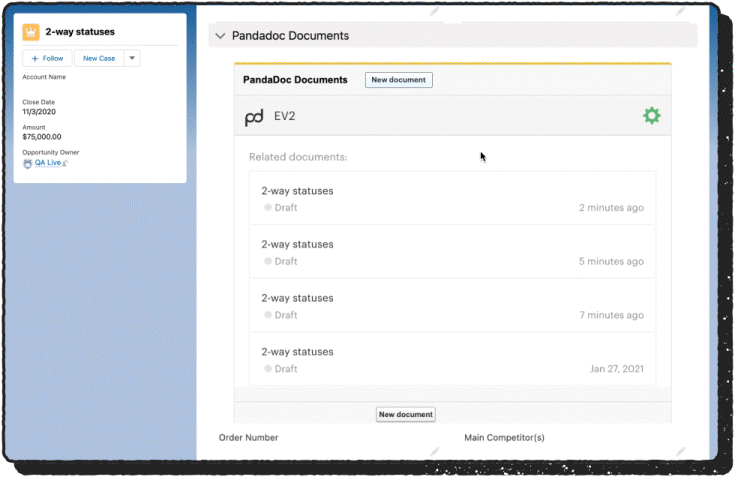This screenshot has width=735, height=477.
Task: Click the Amount value $75,000.00
Action: pyautogui.click(x=42, y=137)
